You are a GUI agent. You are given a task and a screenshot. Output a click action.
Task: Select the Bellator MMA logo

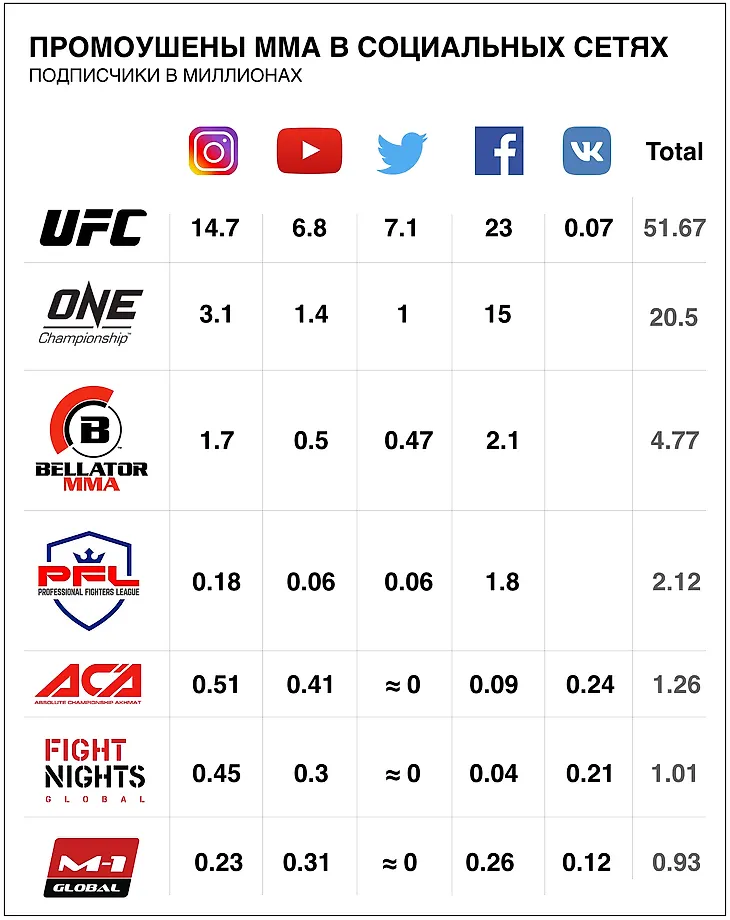click(92, 438)
